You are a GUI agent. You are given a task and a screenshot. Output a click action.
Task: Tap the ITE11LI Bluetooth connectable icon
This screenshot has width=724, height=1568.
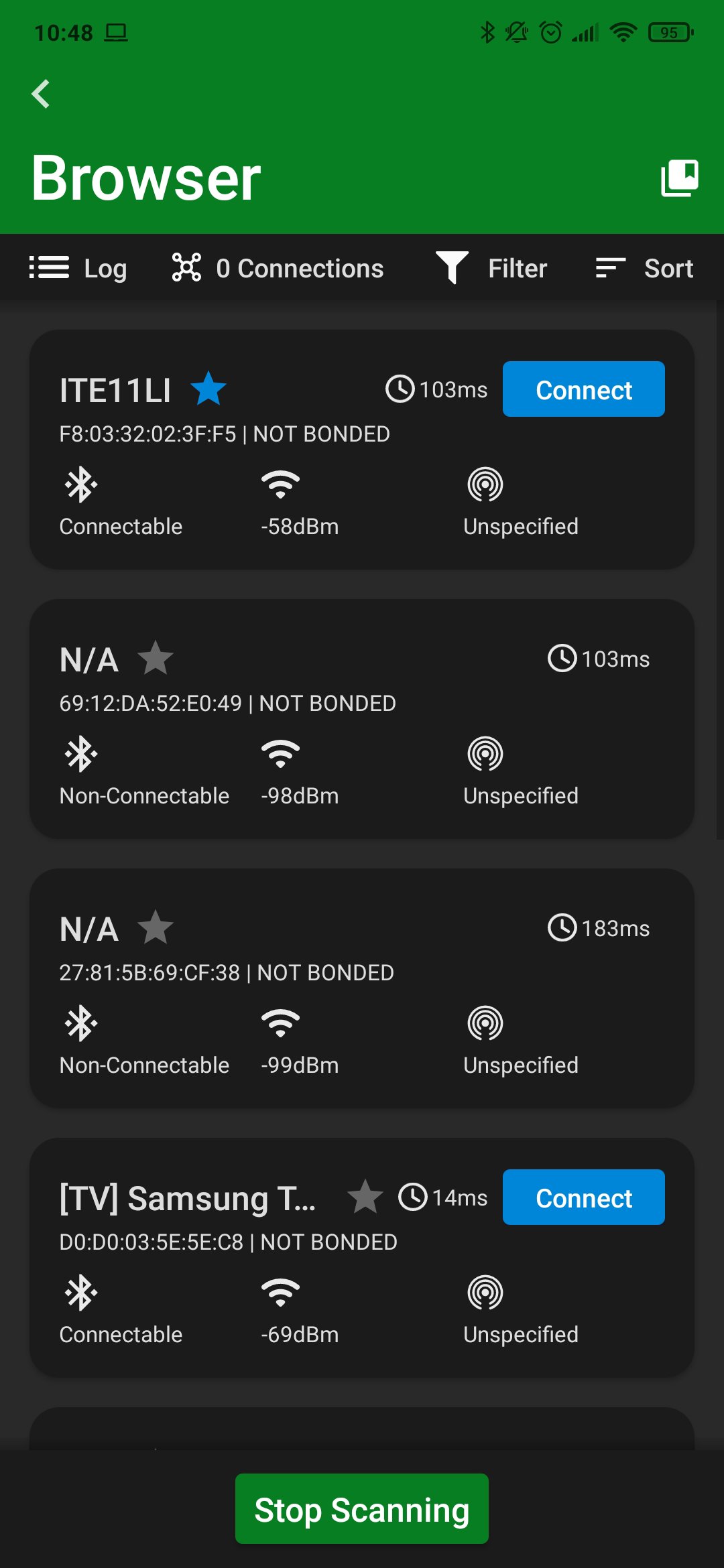coord(81,484)
